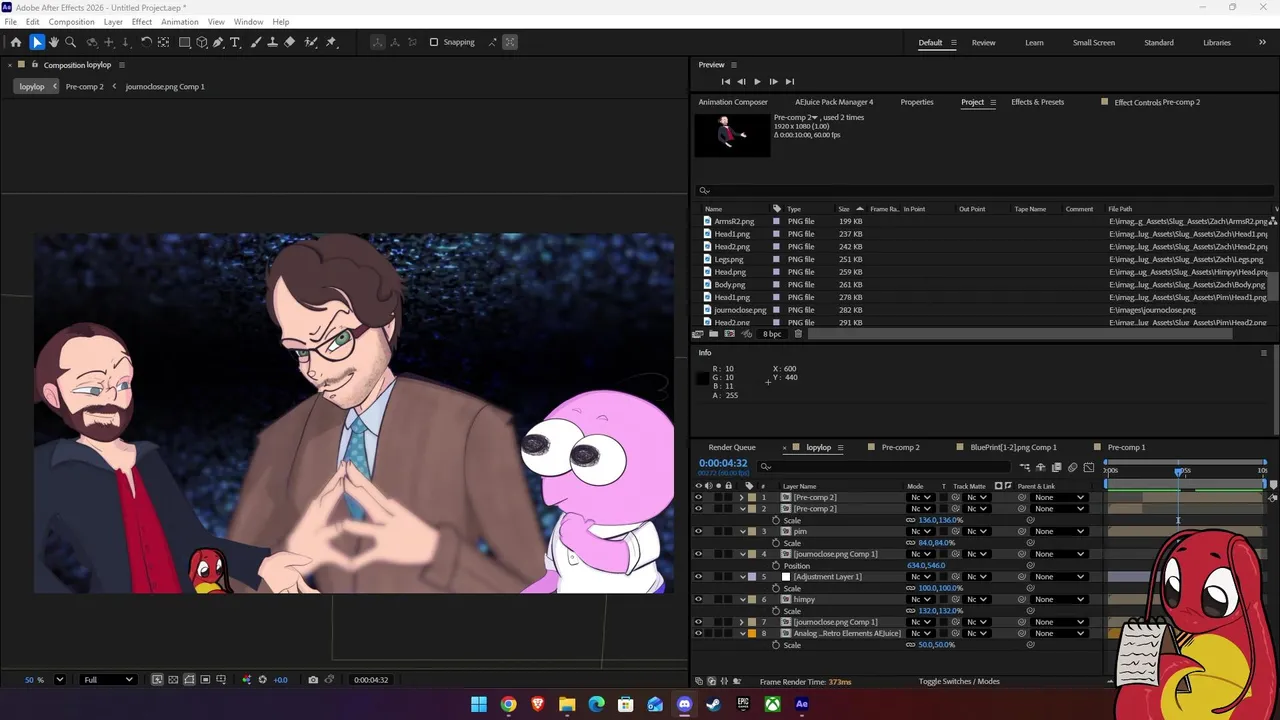Switch to the Small Screen workspace

click(1094, 43)
